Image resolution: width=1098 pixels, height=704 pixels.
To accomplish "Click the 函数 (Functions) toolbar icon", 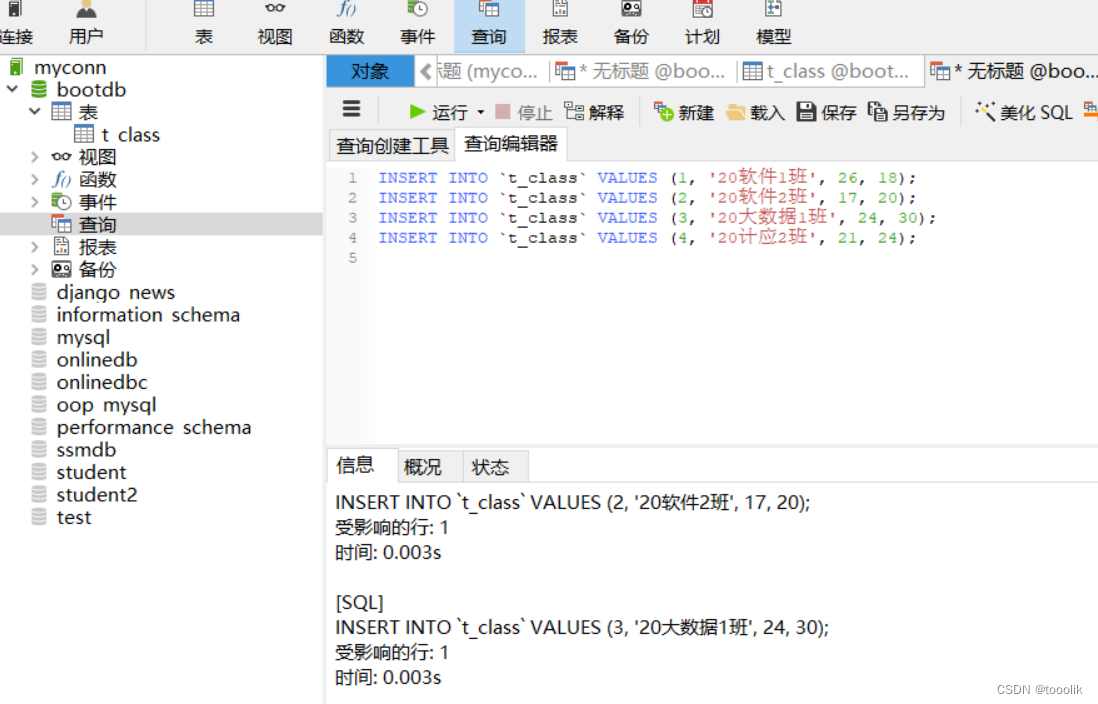I will pos(346,22).
